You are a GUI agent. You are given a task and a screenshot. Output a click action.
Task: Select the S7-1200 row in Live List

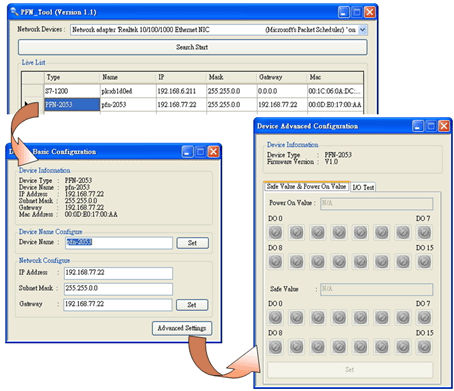click(204, 91)
